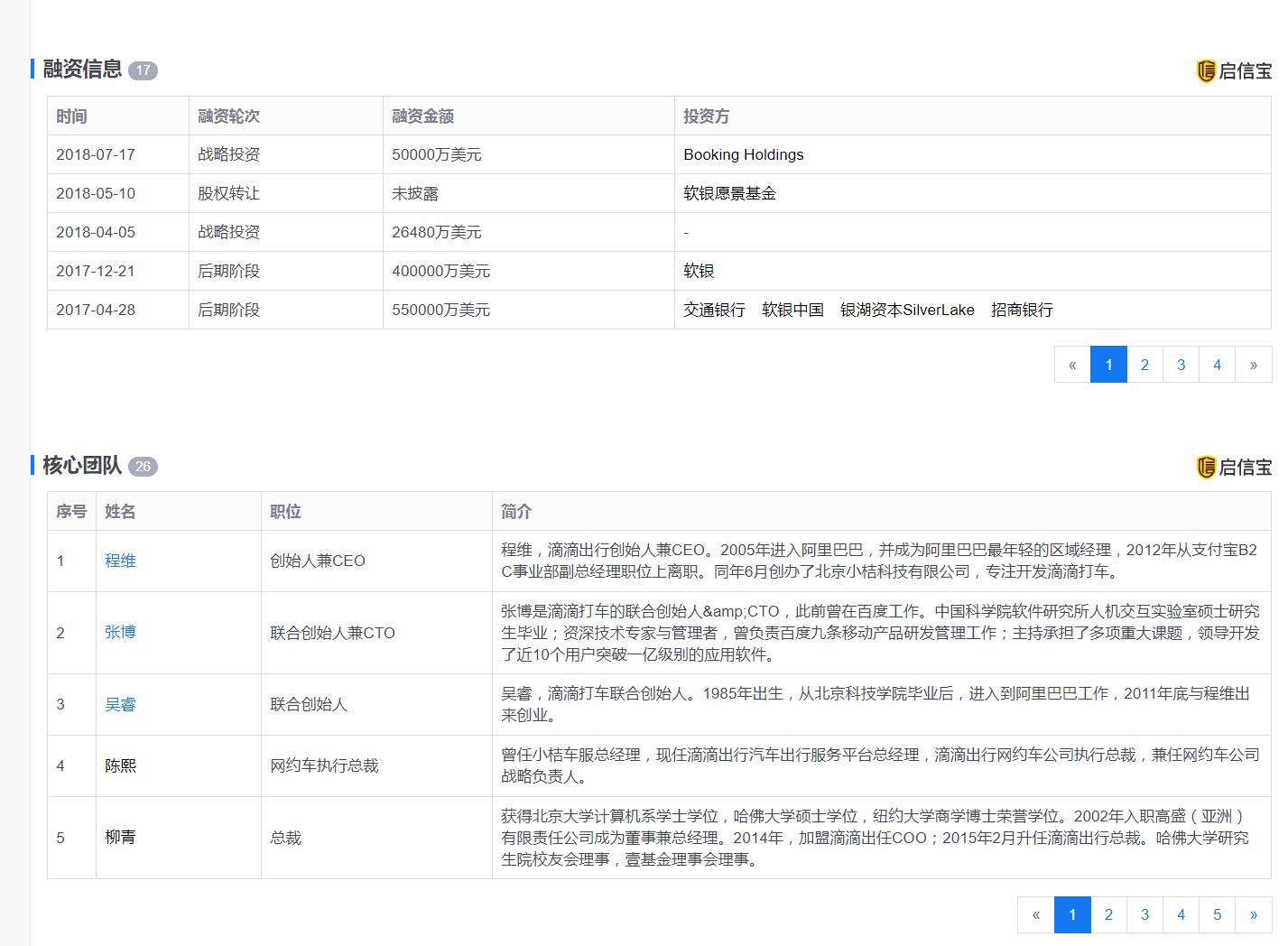Click date 2018-05-10

pos(96,193)
